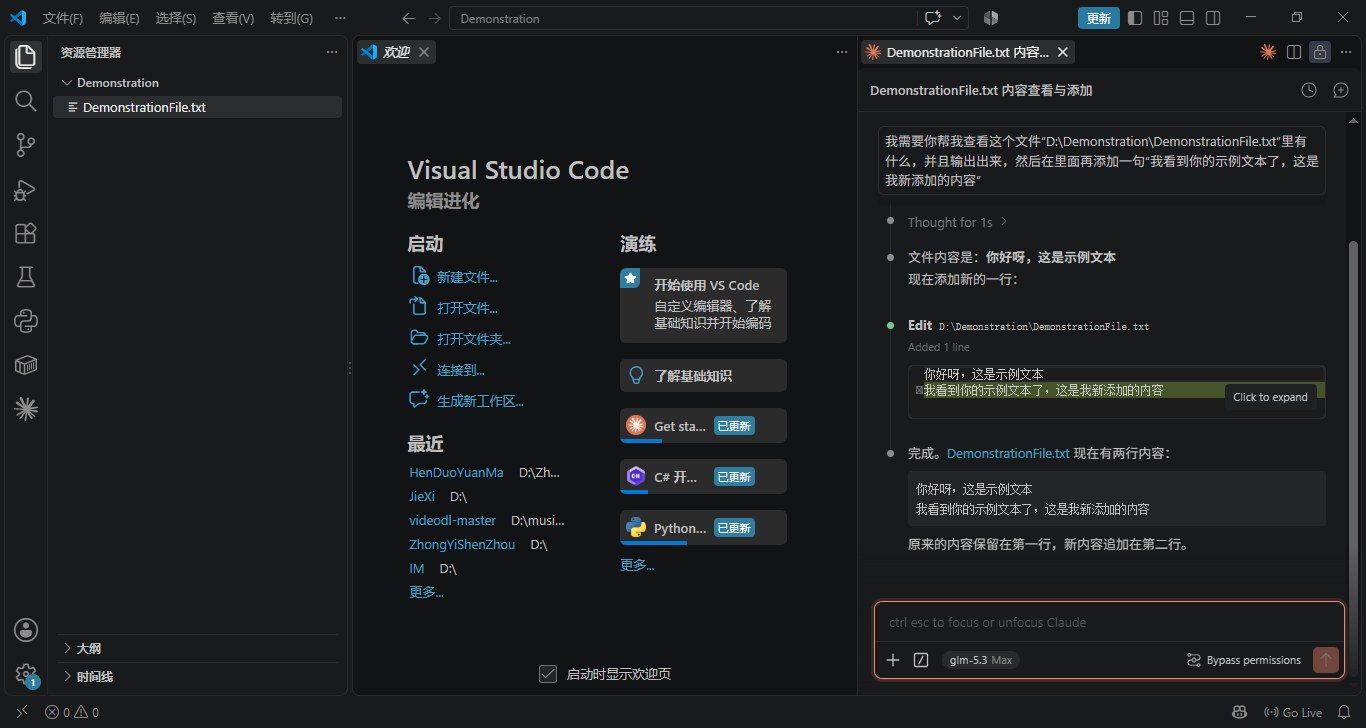Open Manage gear icon with badge
Screen dimensions: 1366x728
click(x=26, y=674)
